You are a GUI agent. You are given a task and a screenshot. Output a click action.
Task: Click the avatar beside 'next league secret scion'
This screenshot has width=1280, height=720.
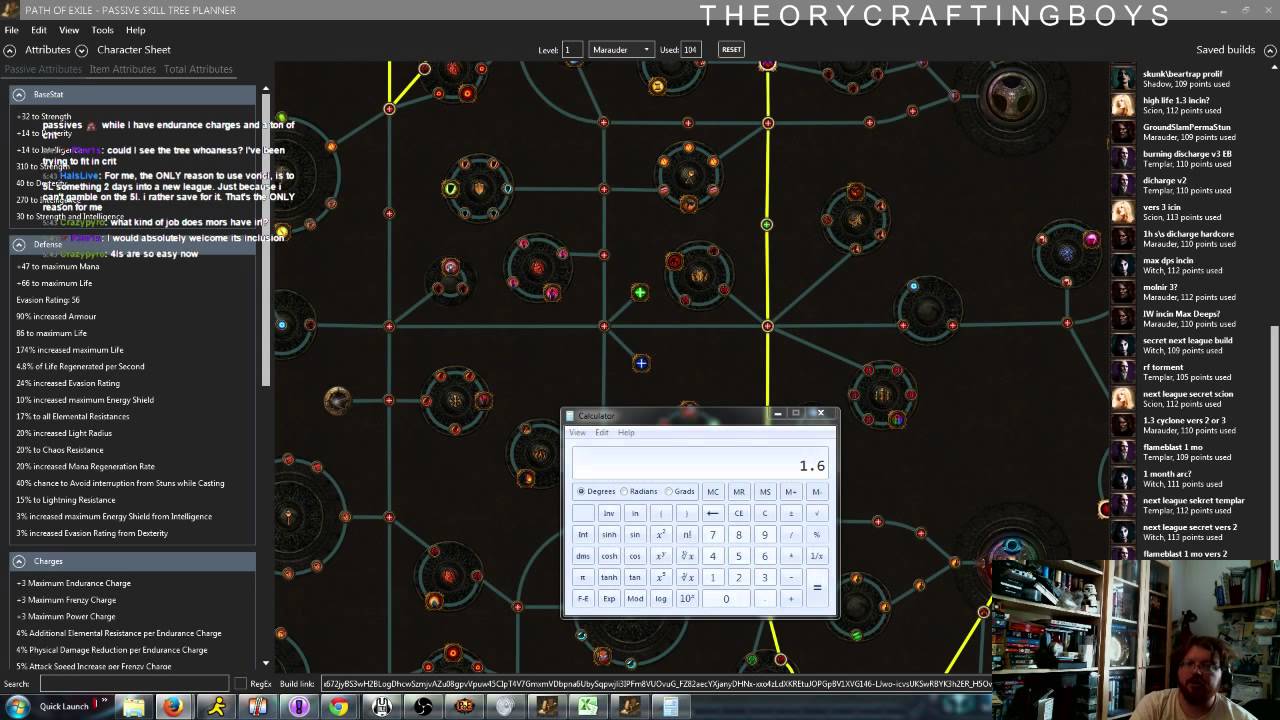click(x=1124, y=399)
